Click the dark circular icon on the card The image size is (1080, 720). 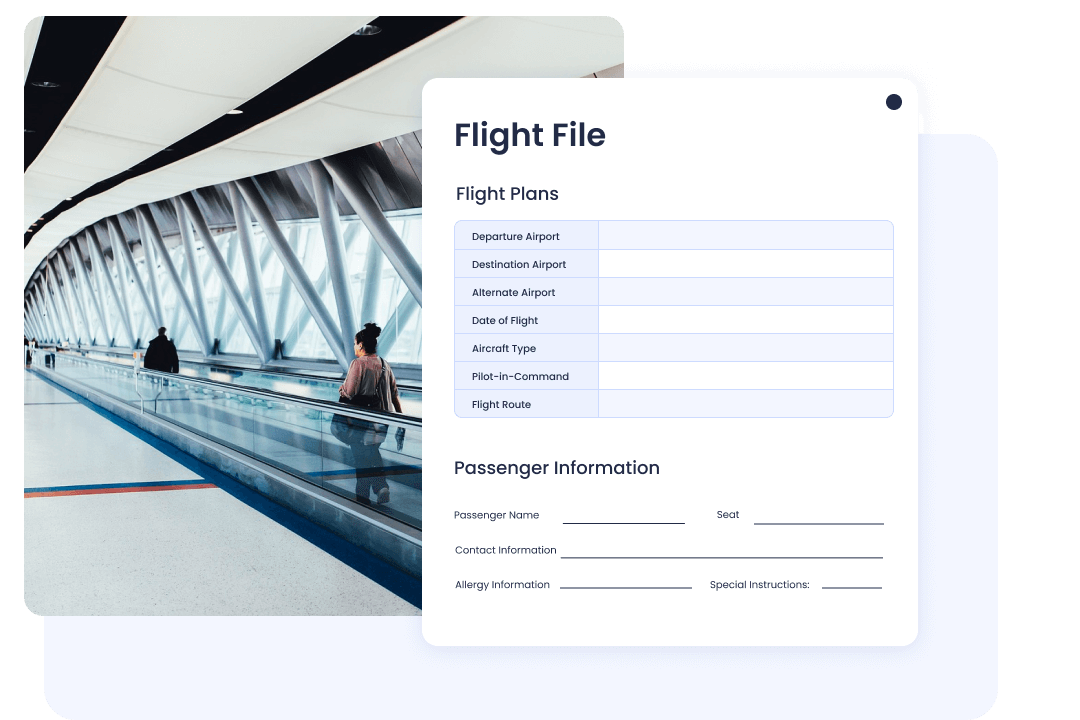(x=892, y=101)
